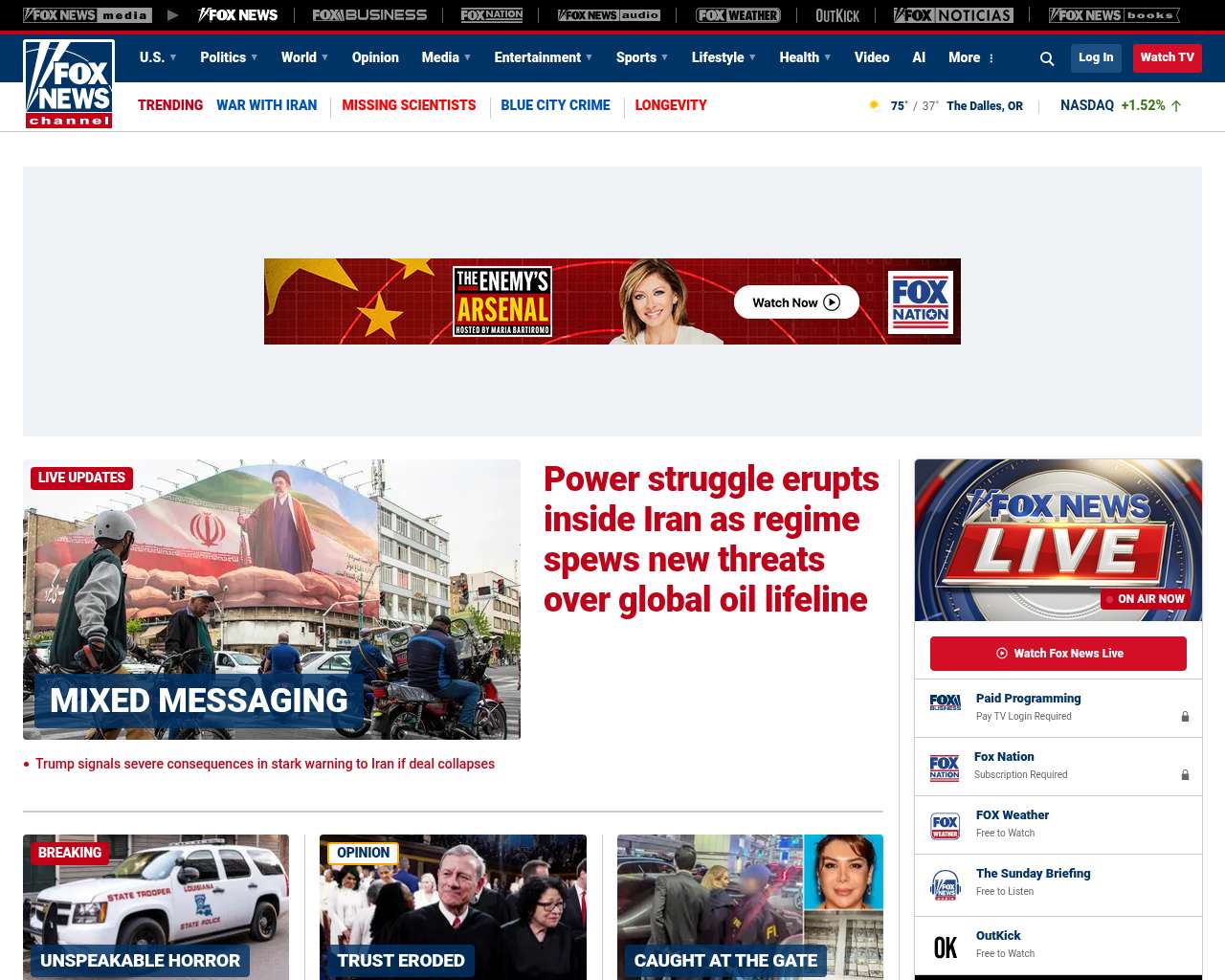Open the Fox Weather network logo

point(738,15)
